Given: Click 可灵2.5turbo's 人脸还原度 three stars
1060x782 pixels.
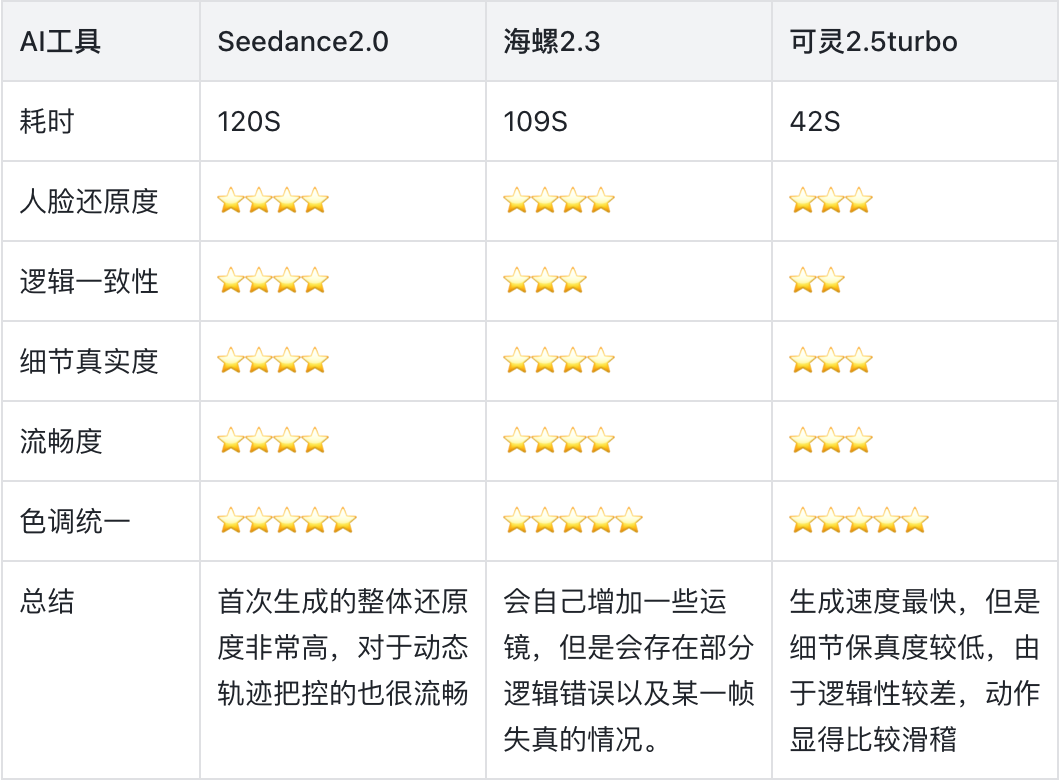Looking at the screenshot, I should tap(831, 201).
